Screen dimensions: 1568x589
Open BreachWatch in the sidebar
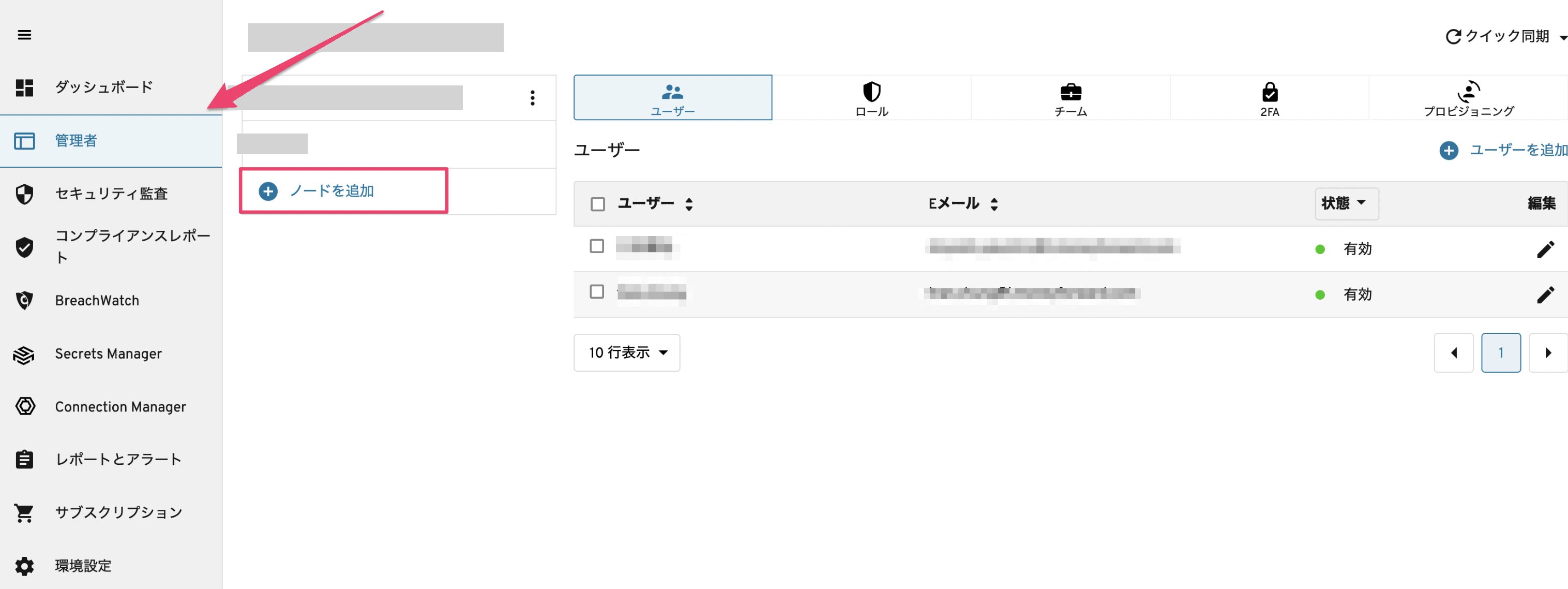(x=111, y=300)
